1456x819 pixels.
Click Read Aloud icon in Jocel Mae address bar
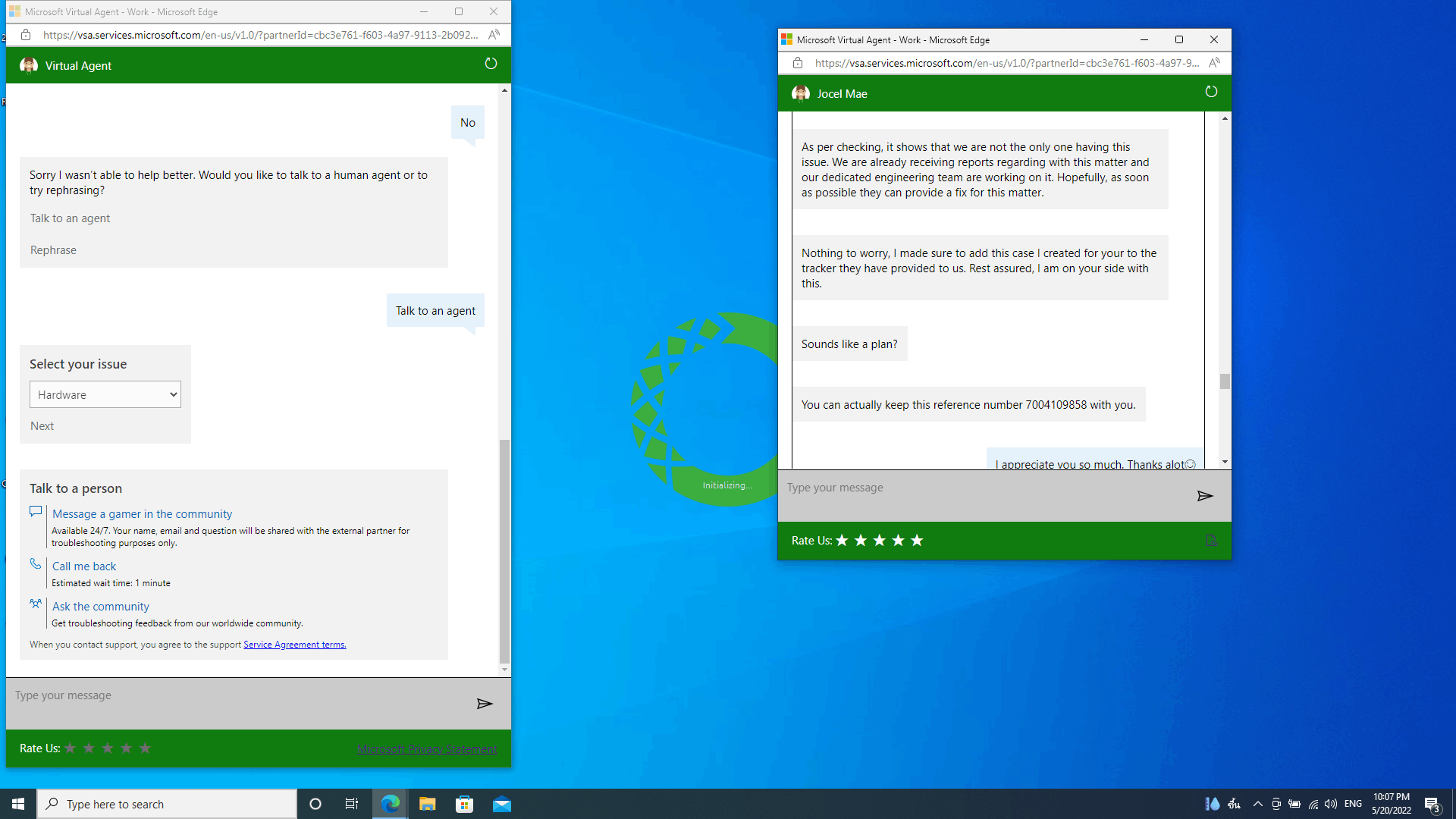click(x=1214, y=63)
